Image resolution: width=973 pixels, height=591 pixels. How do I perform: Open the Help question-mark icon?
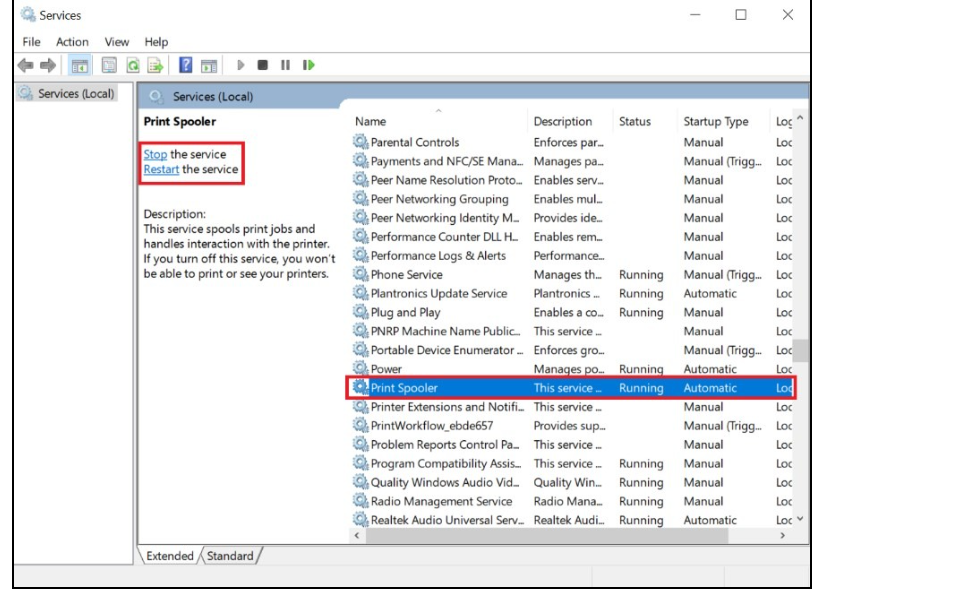186,65
